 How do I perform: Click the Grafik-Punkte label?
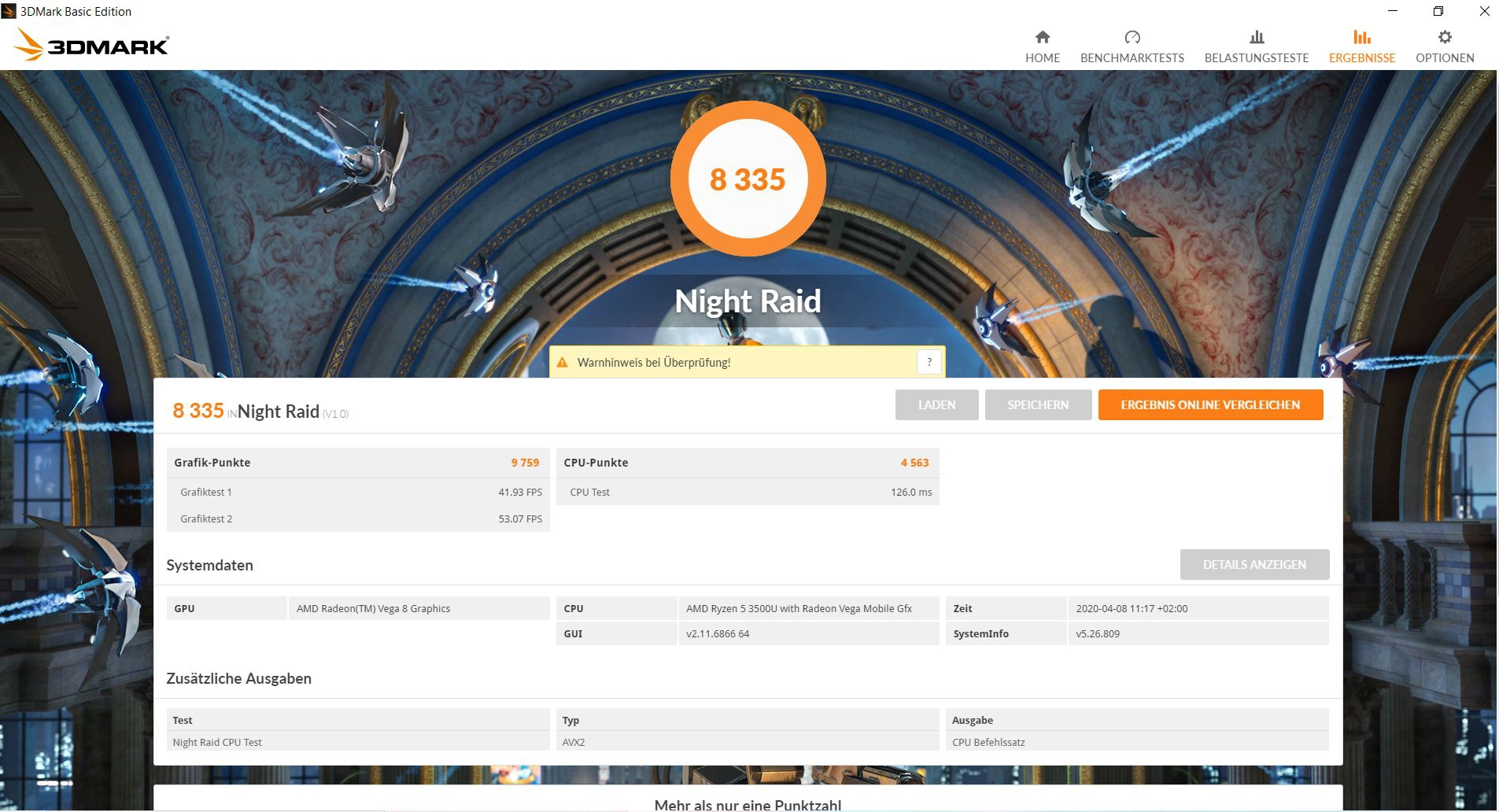212,463
